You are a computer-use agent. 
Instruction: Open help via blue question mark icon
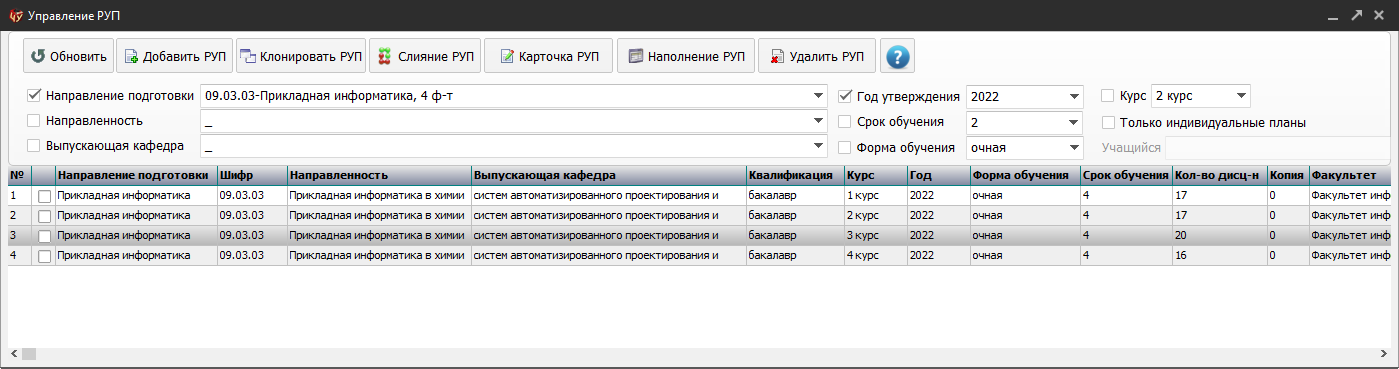897,56
